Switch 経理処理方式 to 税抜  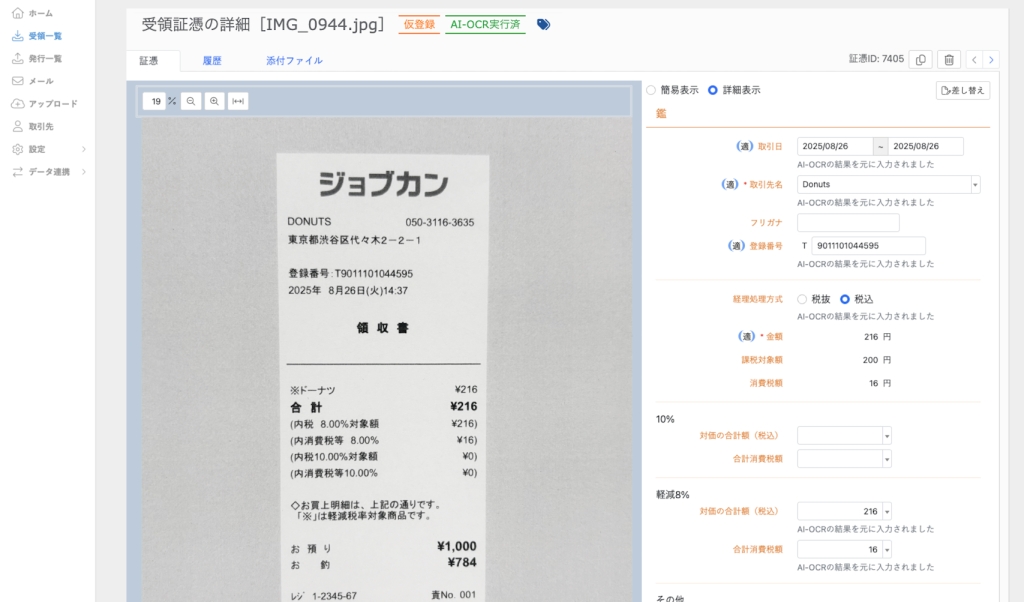[x=801, y=298]
